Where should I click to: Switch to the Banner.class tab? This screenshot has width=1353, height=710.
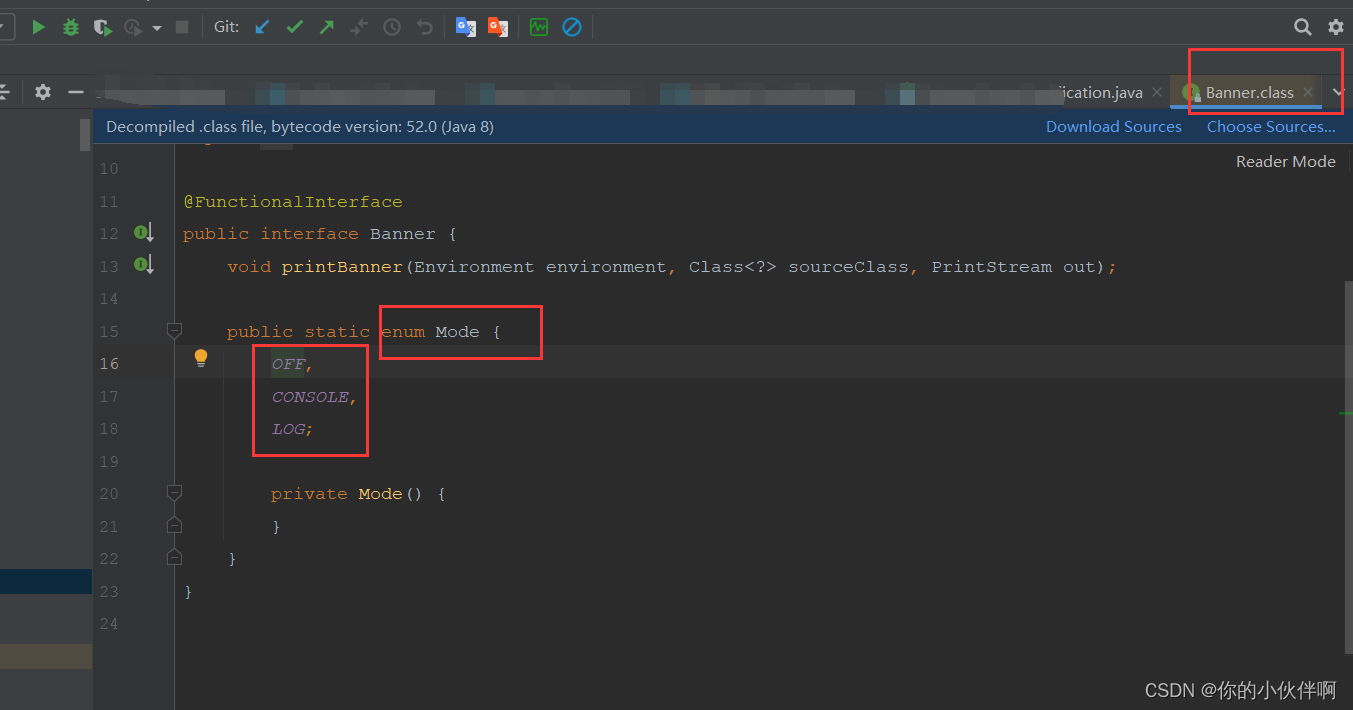[x=1249, y=92]
